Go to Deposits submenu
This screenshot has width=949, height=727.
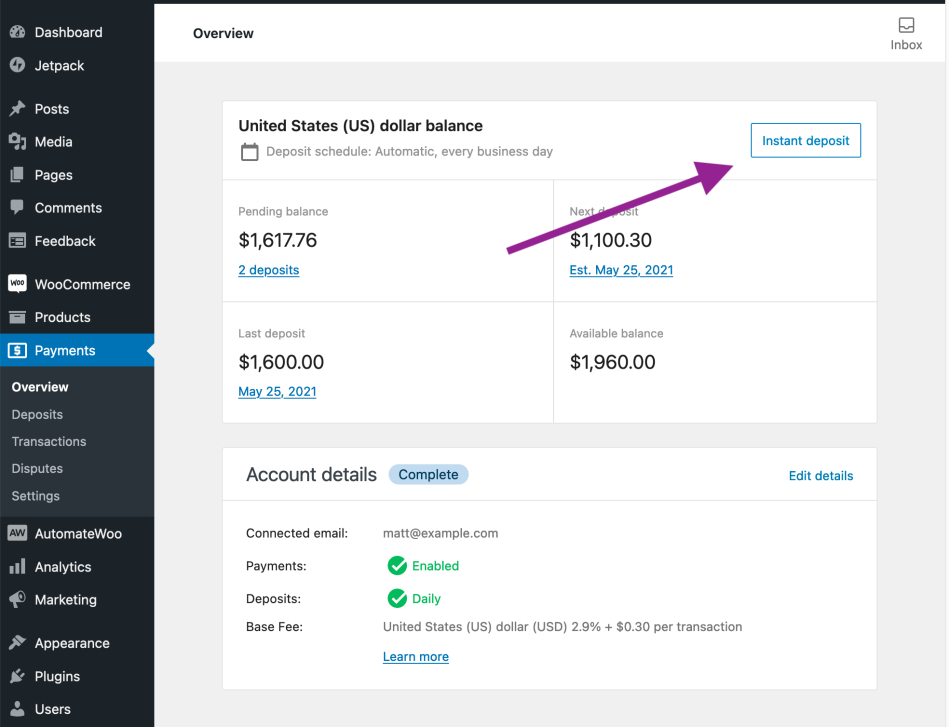[x=37, y=414]
